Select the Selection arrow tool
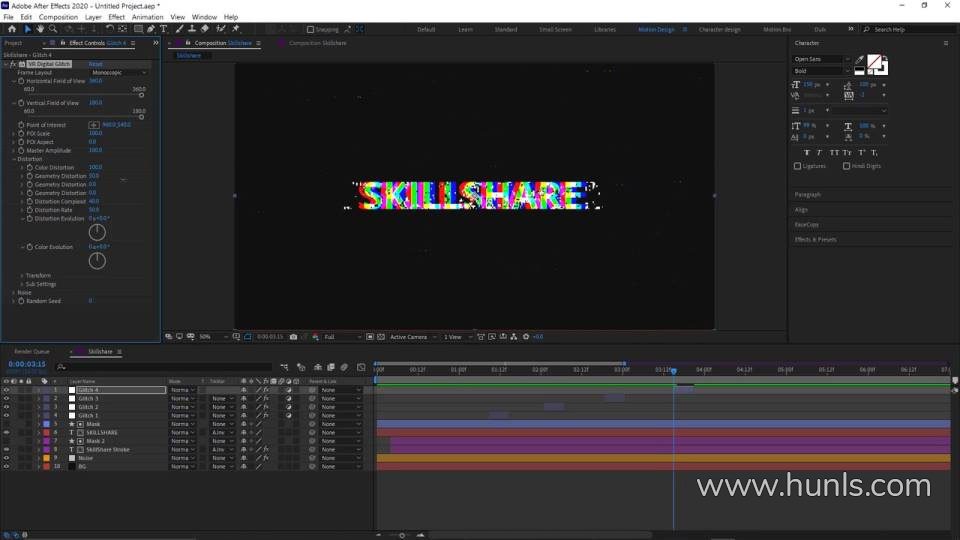Screen dimensions: 960x540 pos(28,29)
